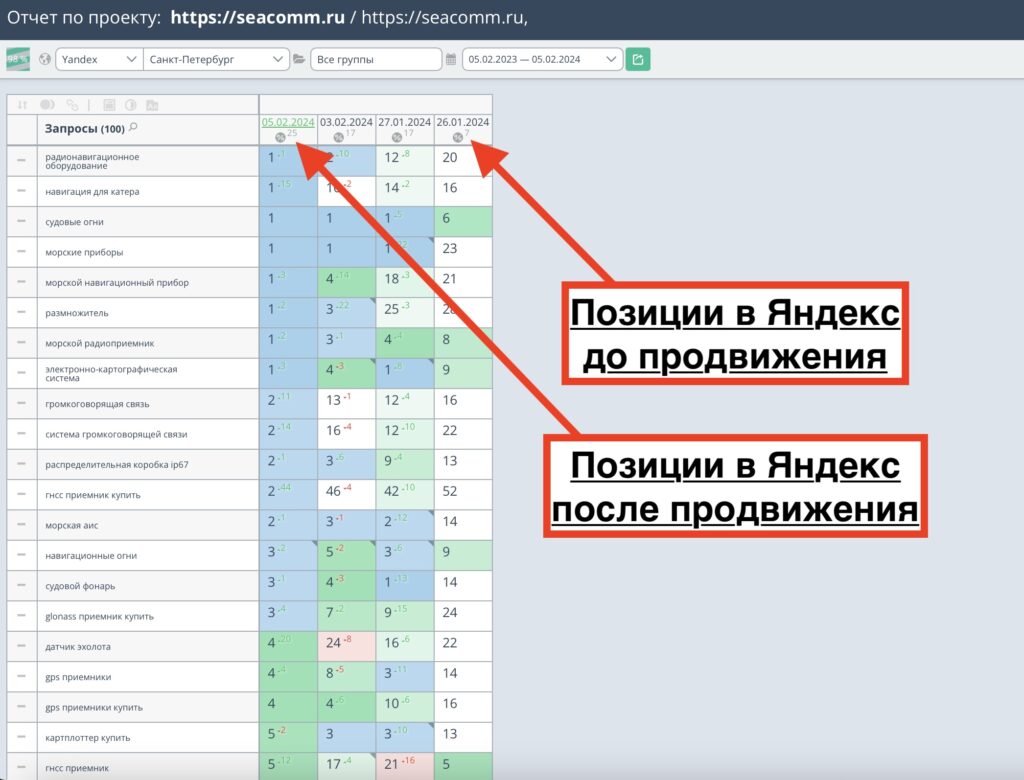Click the search magnifier next to Запросы
Image resolution: width=1024 pixels, height=780 pixels.
point(133,127)
